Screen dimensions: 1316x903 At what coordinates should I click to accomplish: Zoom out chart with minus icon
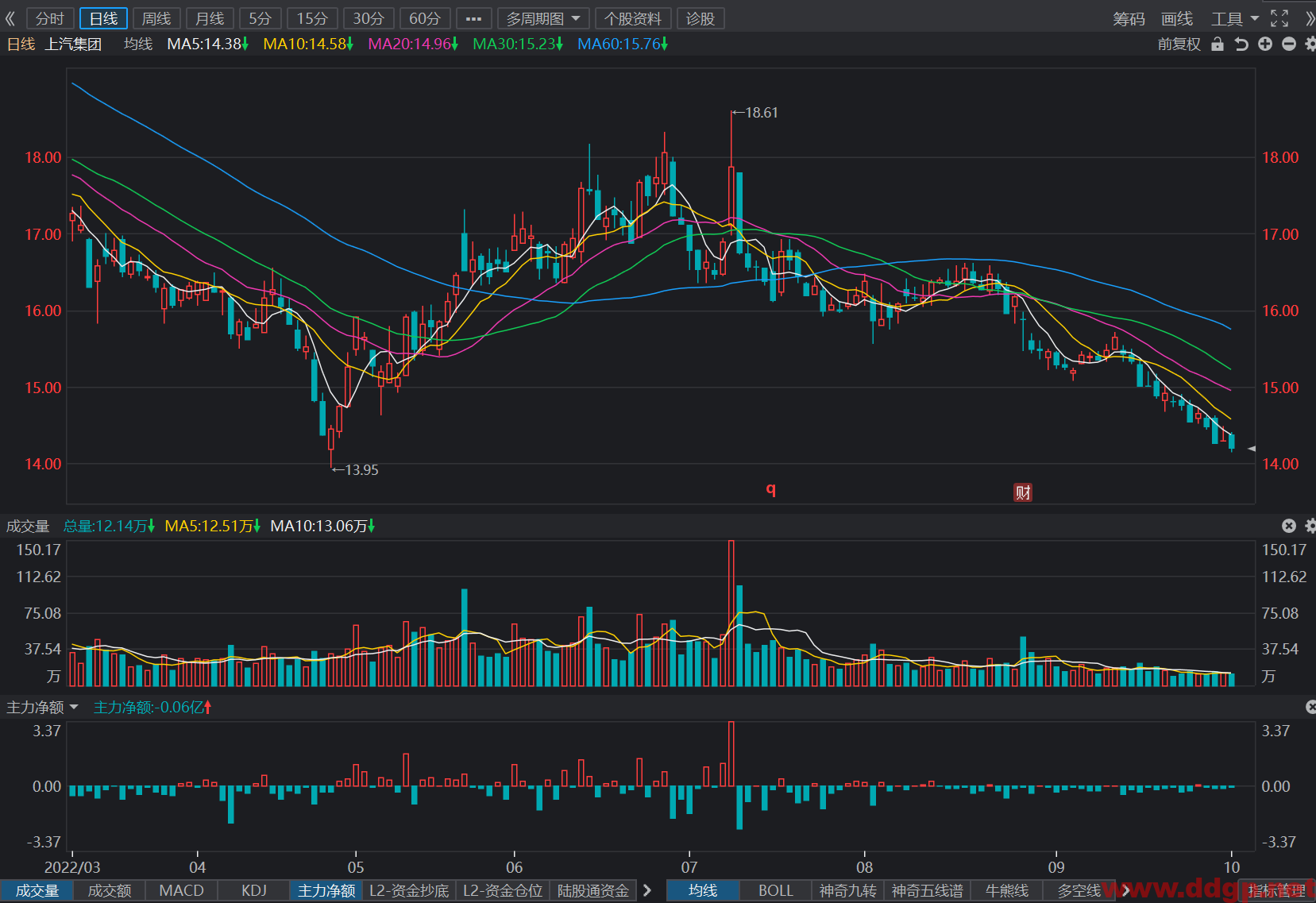pos(1289,44)
